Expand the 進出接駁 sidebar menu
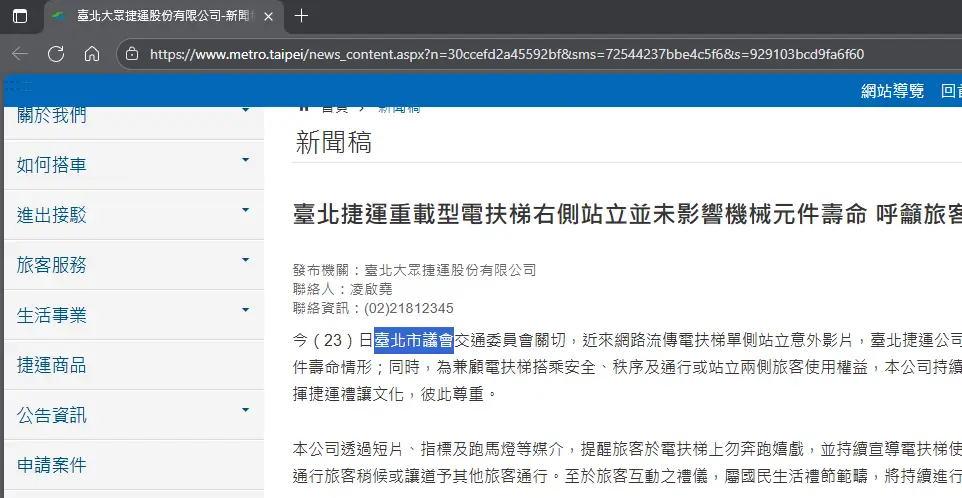Viewport: 962px width, 498px height. pyautogui.click(x=134, y=215)
